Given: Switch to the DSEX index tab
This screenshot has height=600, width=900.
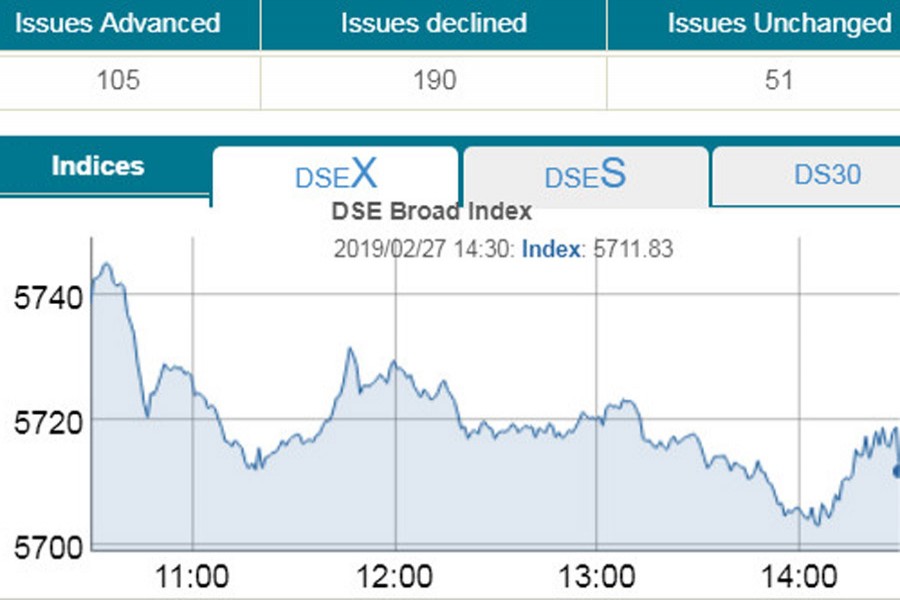Looking at the screenshot, I should 335,176.
